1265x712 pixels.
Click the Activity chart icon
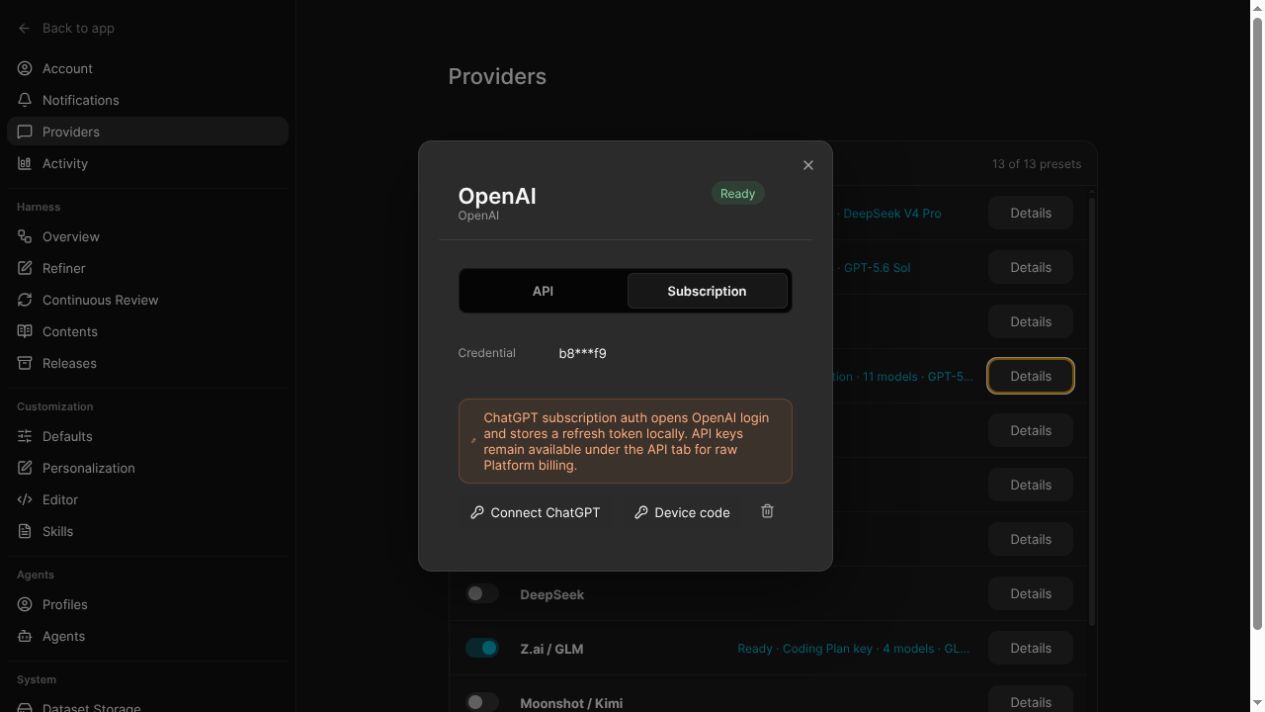[x=25, y=163]
